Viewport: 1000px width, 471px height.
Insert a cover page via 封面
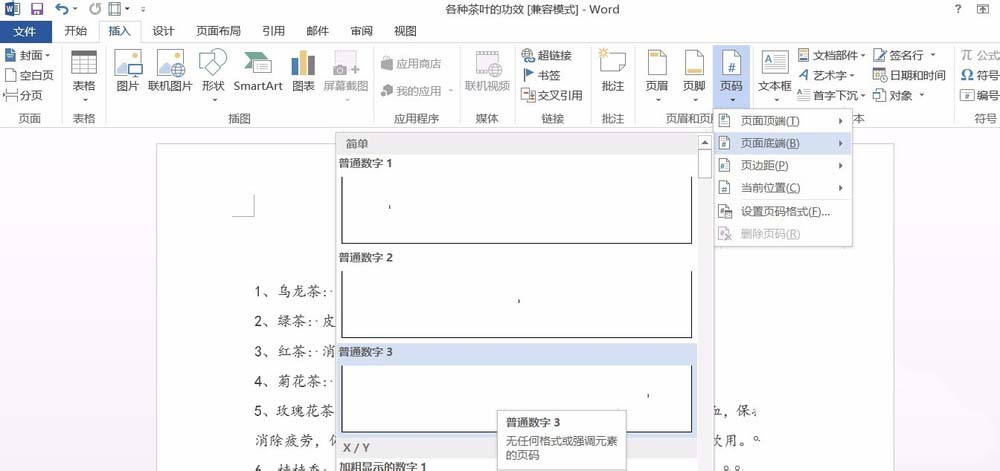[x=27, y=55]
